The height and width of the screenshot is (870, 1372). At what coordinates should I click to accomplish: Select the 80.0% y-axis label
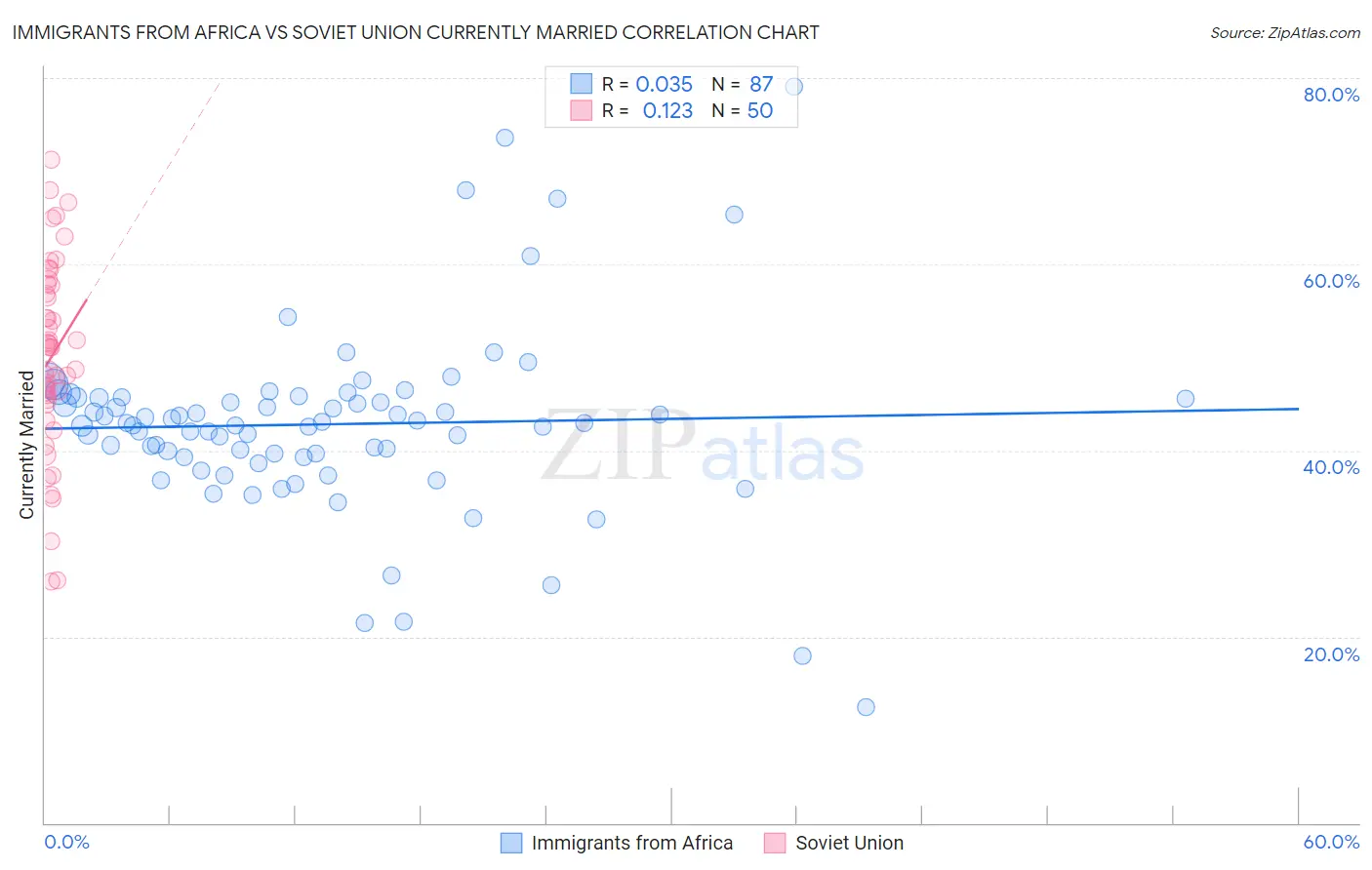[x=1331, y=95]
